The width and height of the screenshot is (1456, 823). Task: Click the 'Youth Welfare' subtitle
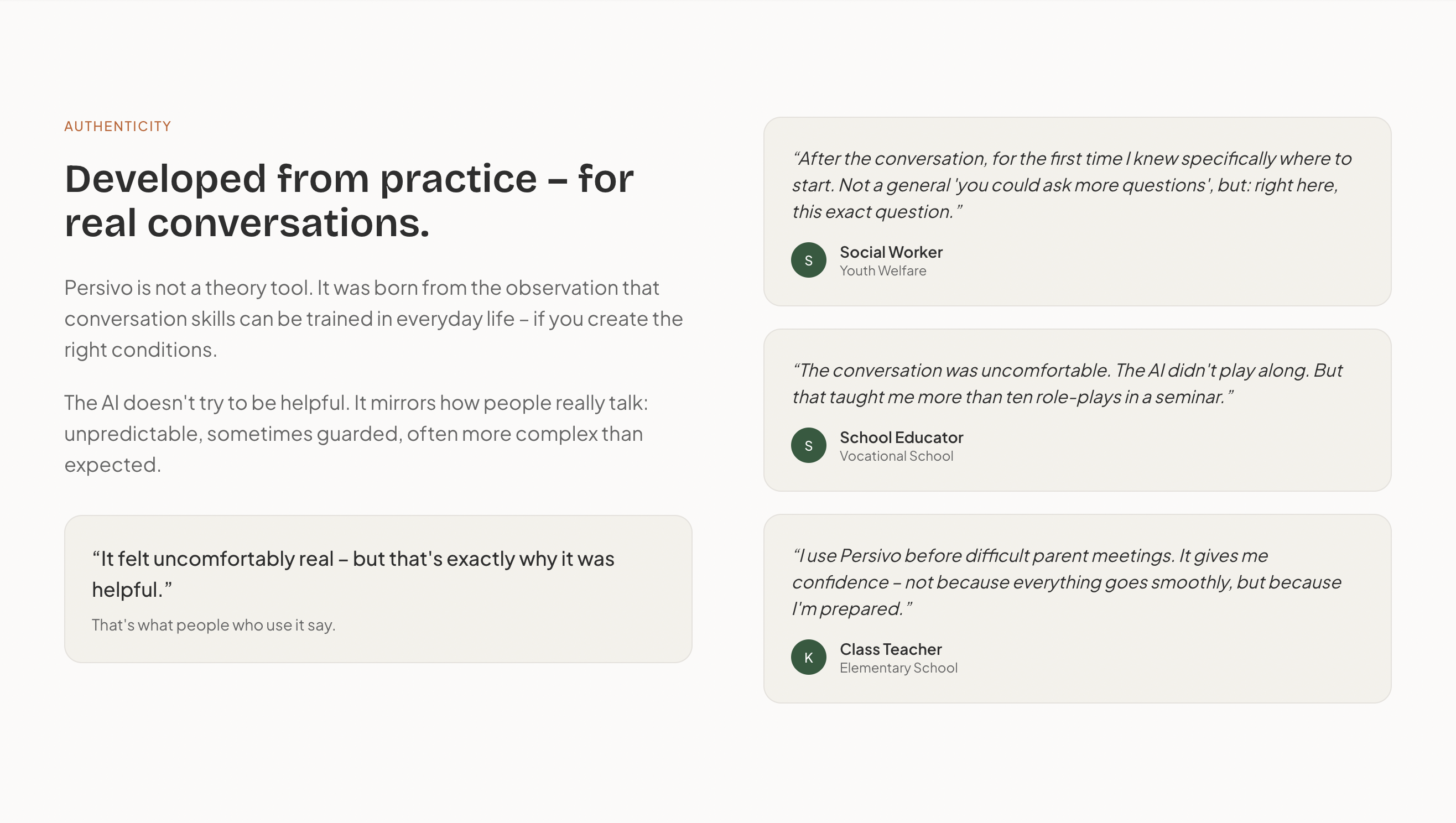point(882,271)
